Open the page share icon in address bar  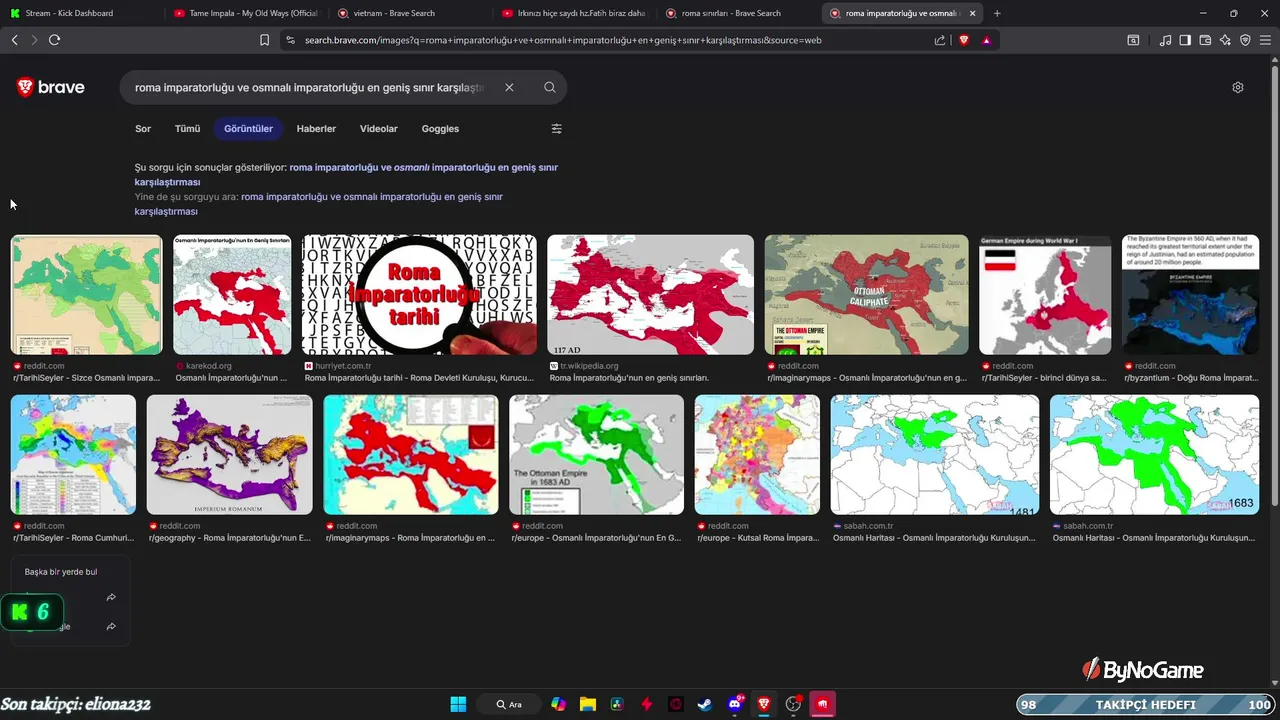click(940, 40)
